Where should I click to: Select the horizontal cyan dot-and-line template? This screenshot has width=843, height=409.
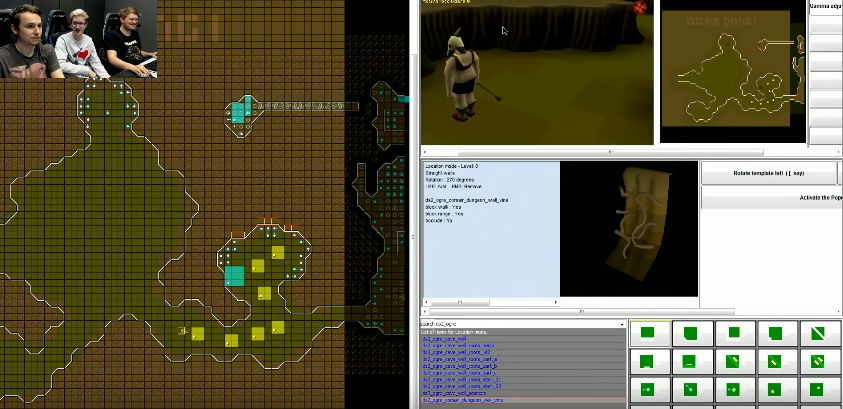point(649,389)
